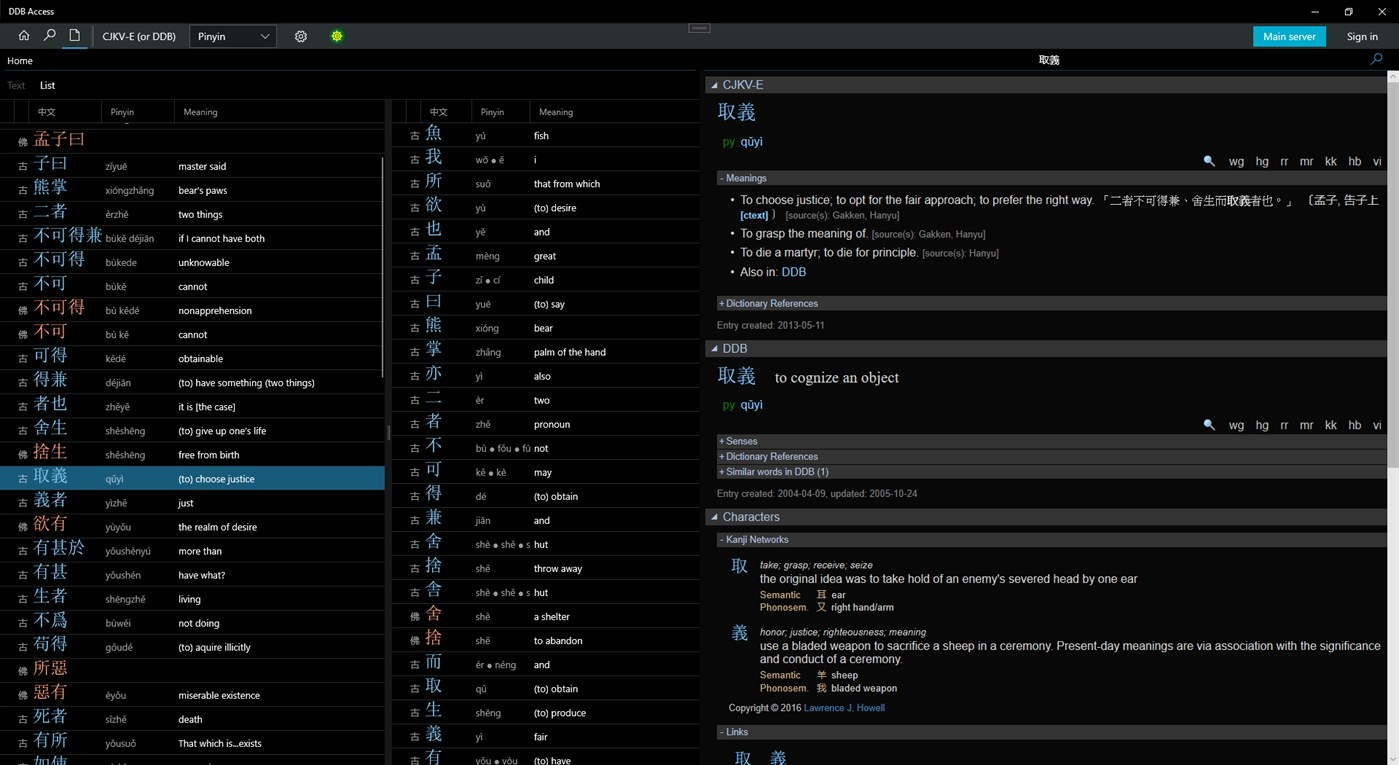Screen dimensions: 1399x765
Task: Select the List tab
Action: (47, 85)
